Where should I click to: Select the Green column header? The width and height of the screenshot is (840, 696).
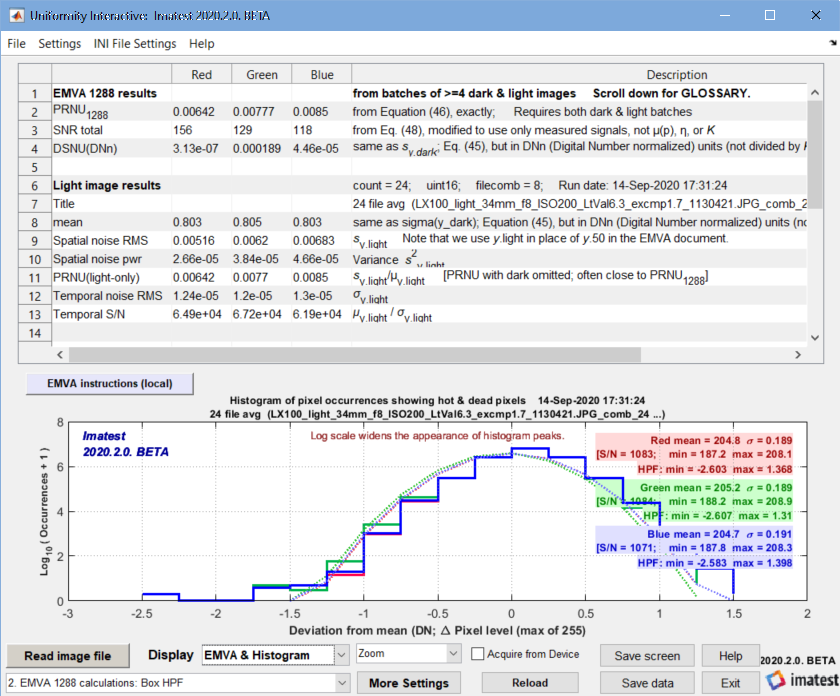point(261,74)
